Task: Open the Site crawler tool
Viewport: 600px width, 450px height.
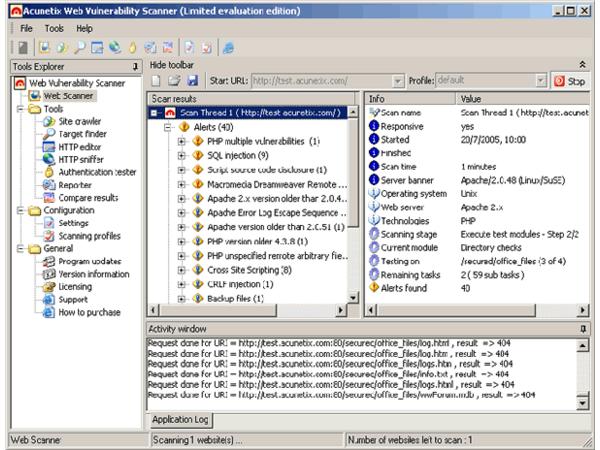Action: [x=80, y=121]
